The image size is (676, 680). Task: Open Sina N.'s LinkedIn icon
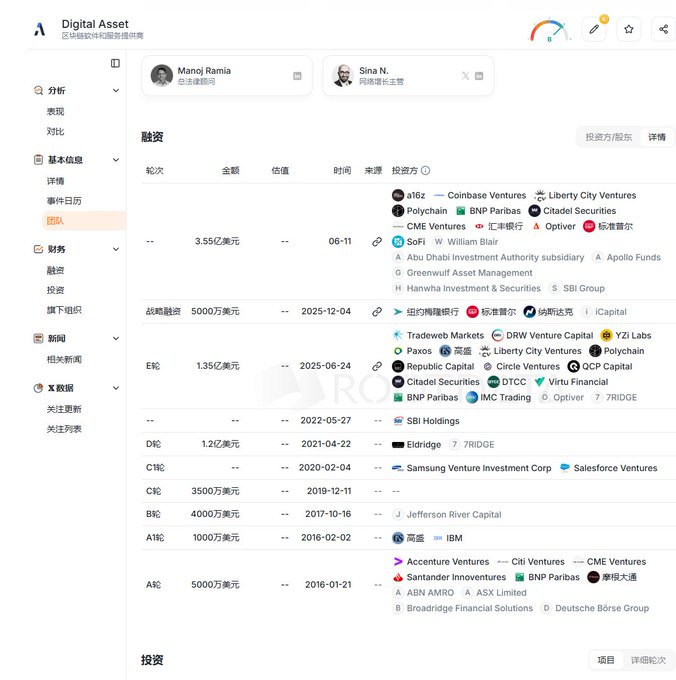tap(479, 76)
